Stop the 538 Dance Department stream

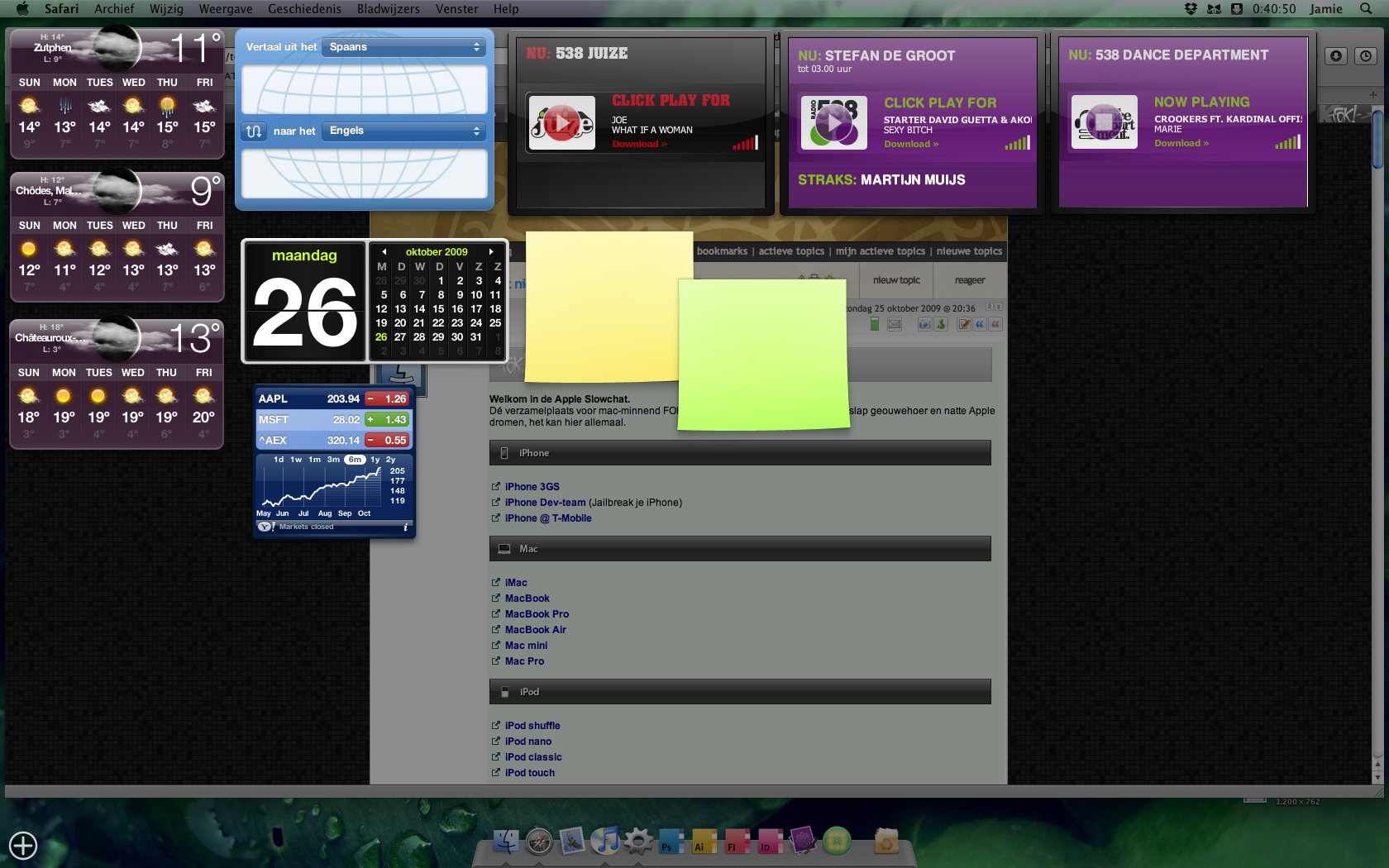coord(1104,122)
